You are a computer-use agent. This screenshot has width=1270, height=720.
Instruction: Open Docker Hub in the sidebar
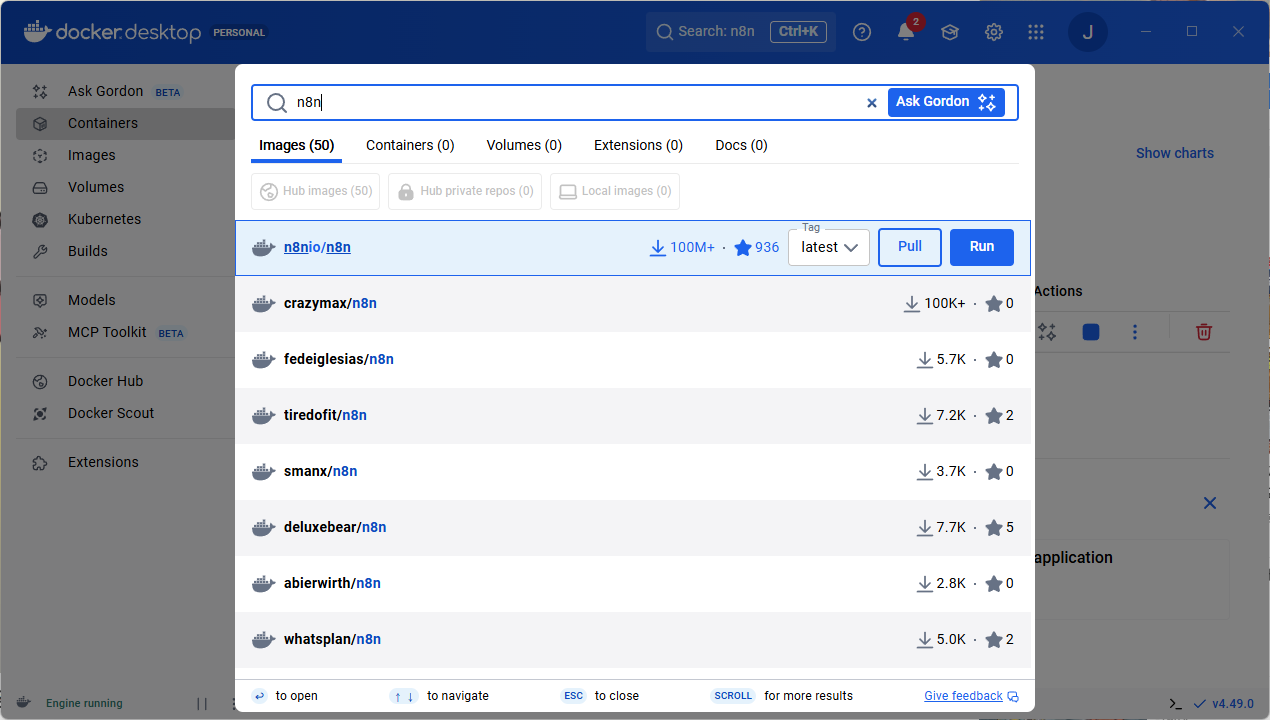[105, 381]
